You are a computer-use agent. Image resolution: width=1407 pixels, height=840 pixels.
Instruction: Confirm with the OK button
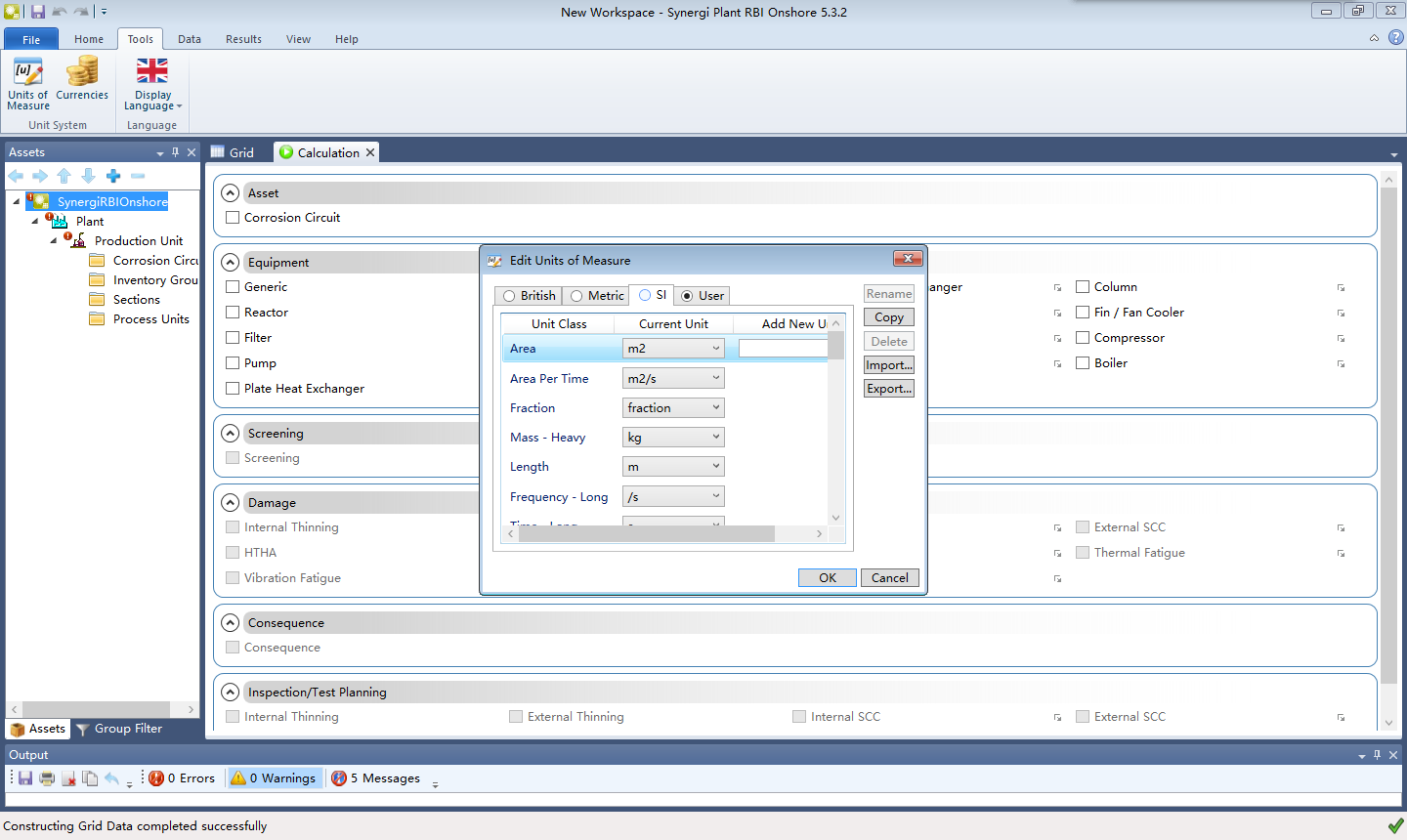point(828,578)
